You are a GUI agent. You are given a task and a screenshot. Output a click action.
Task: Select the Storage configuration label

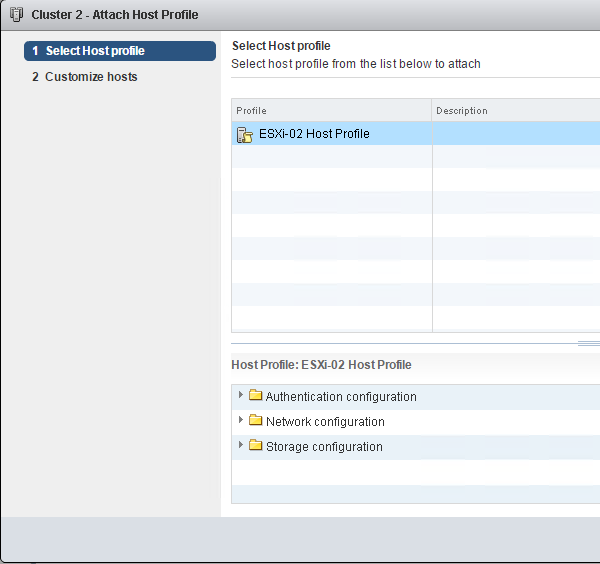click(x=324, y=447)
